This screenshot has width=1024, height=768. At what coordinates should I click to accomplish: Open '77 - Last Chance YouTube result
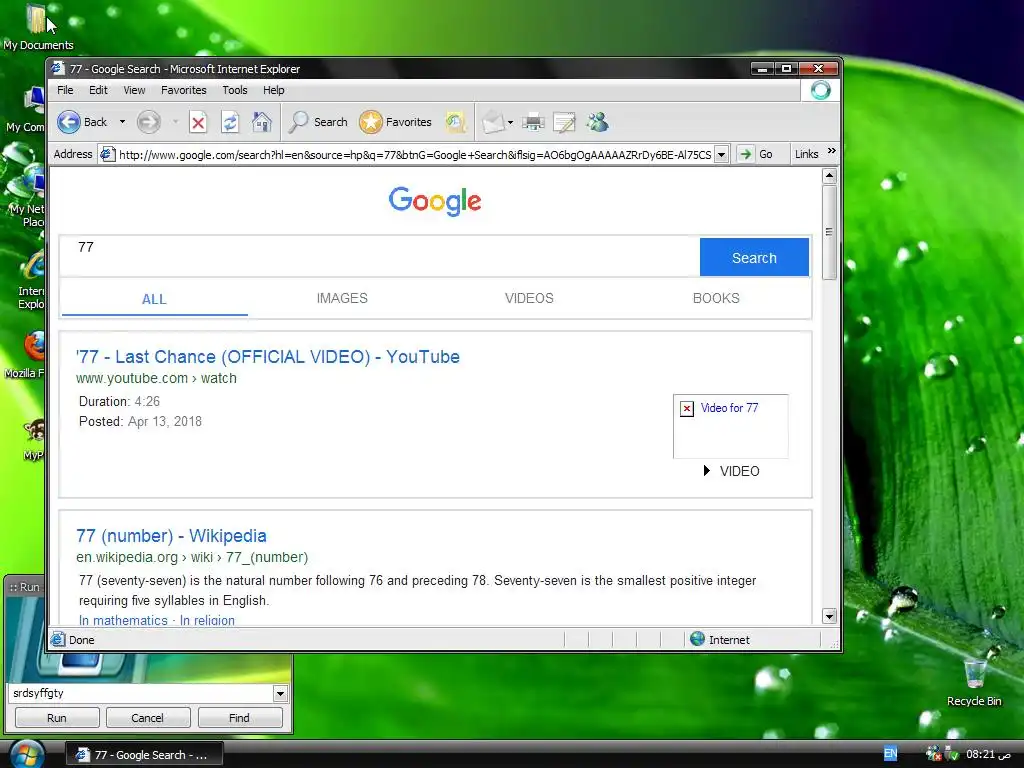(268, 357)
